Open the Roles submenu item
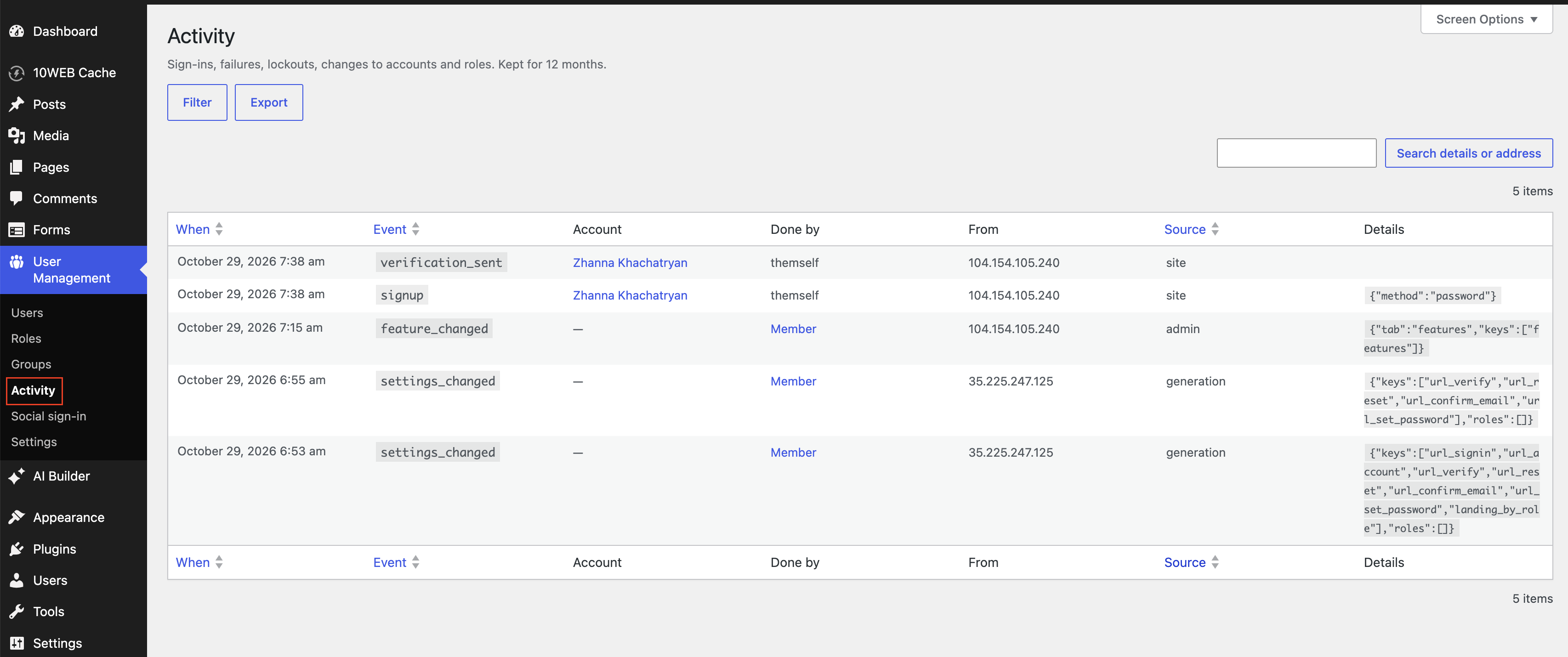Screen dimensions: 1568x657 (x=26, y=338)
